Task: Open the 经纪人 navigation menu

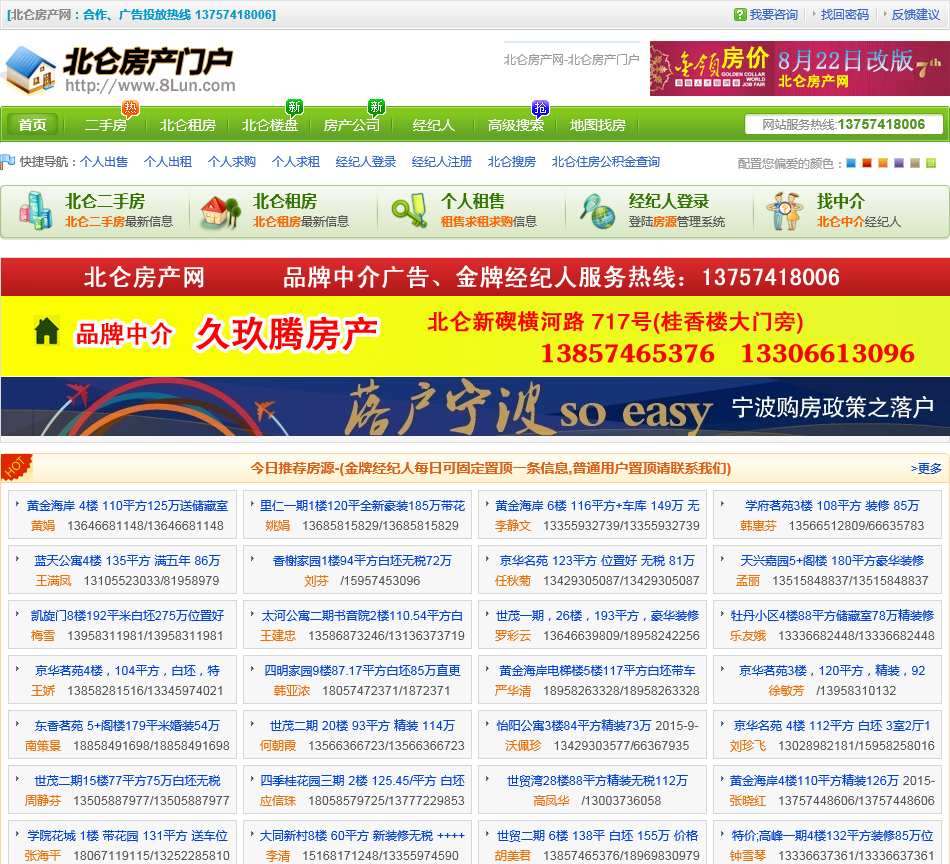Action: coord(433,125)
